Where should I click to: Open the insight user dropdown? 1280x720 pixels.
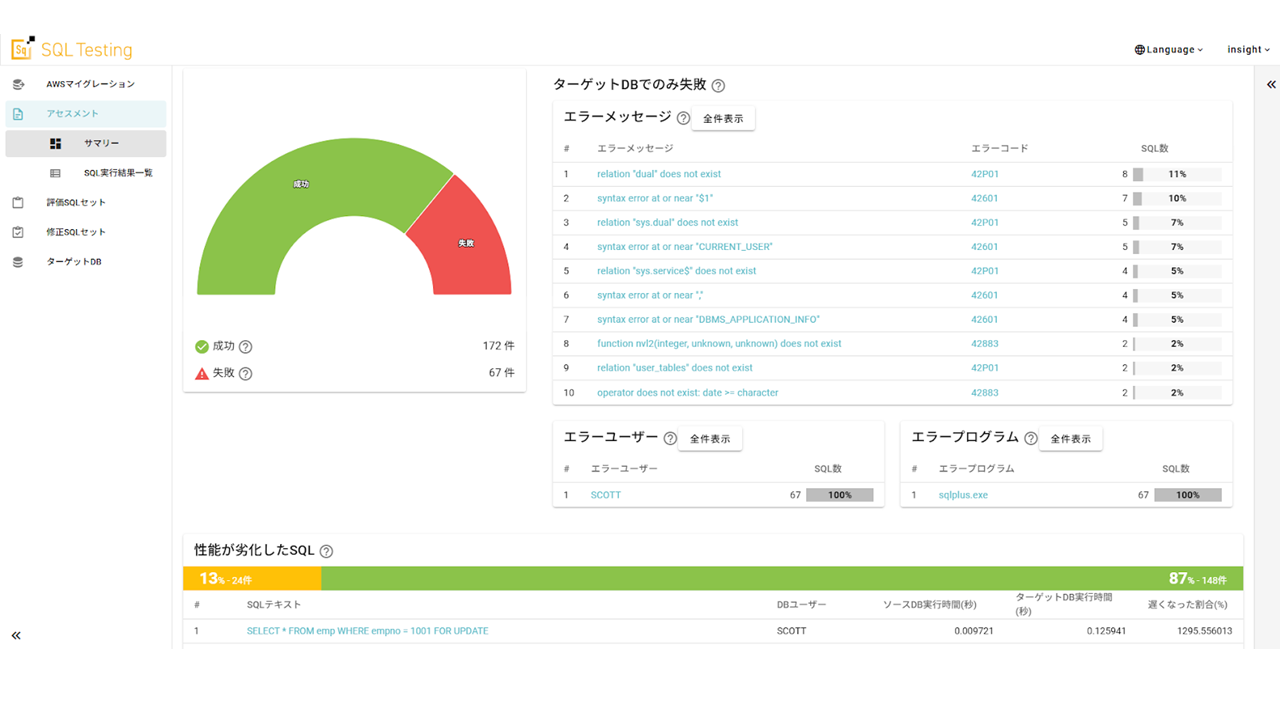pyautogui.click(x=1248, y=49)
